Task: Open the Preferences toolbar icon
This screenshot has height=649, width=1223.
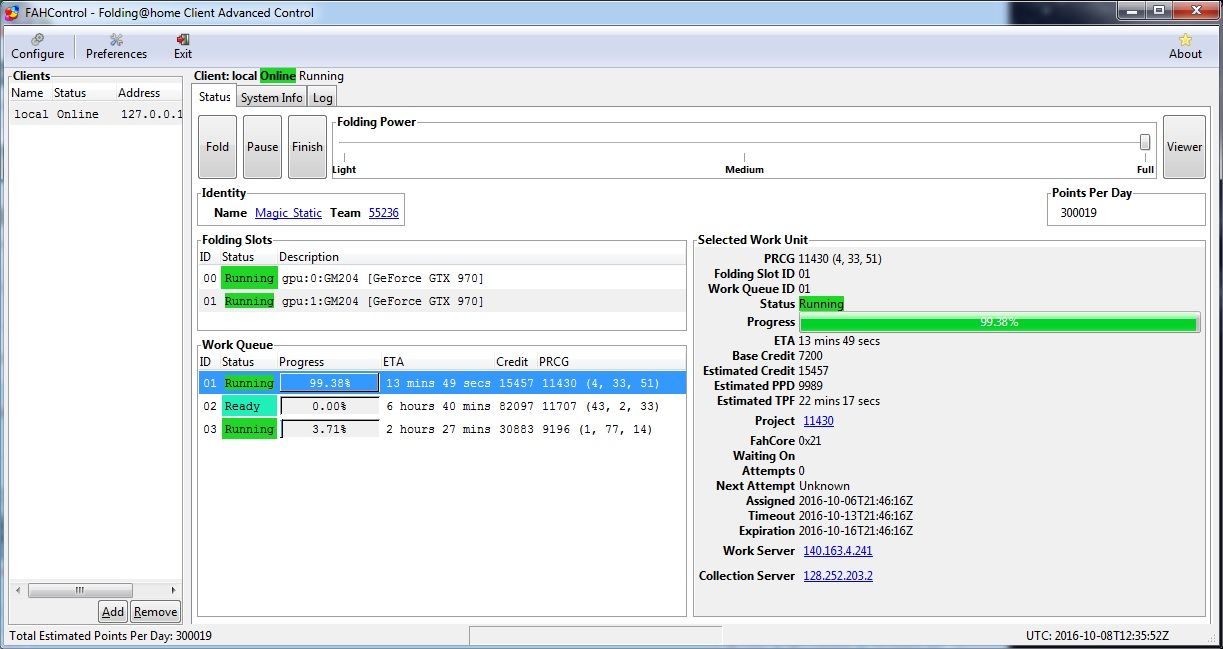Action: pyautogui.click(x=116, y=46)
